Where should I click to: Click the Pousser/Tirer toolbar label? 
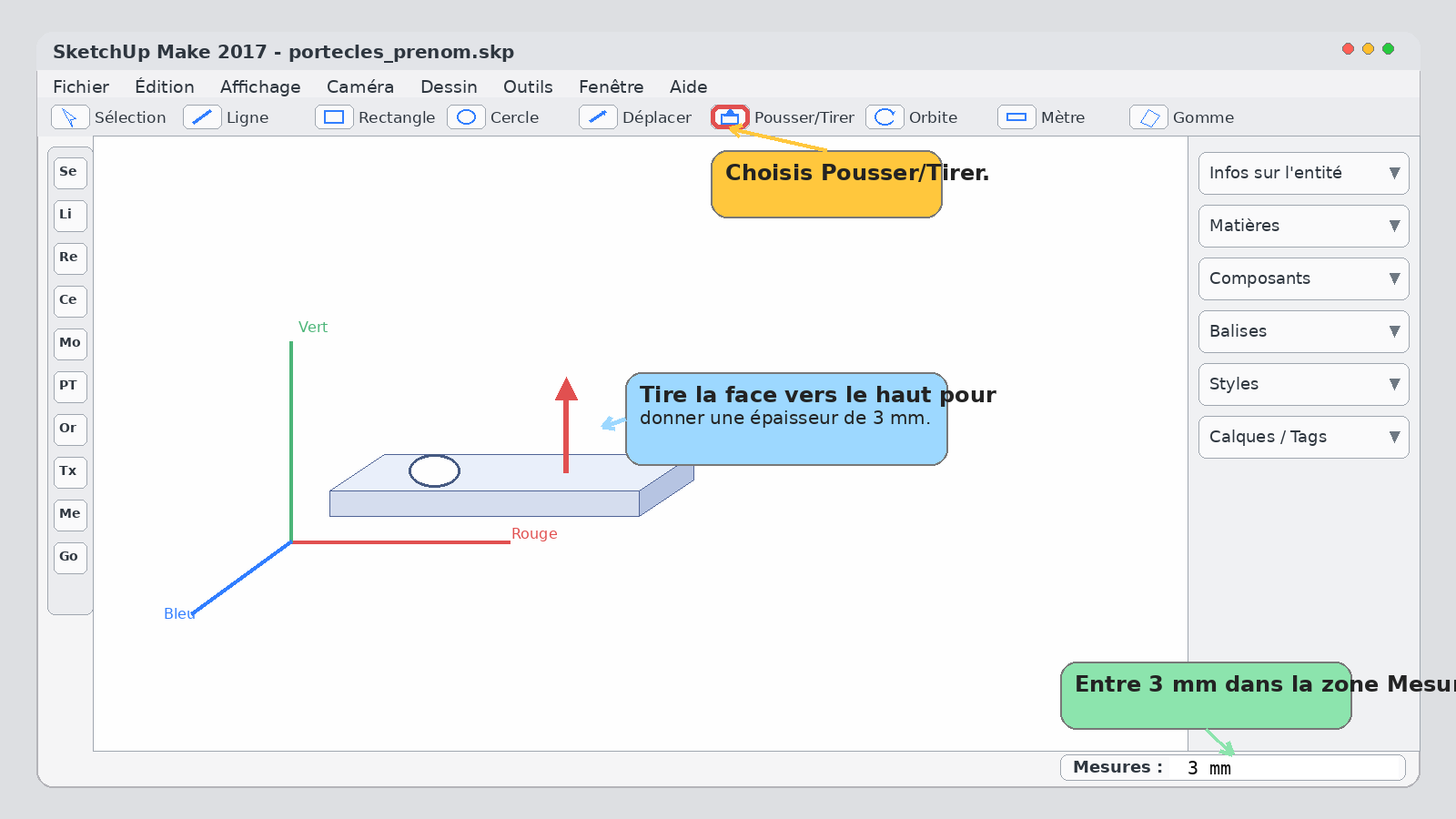(x=804, y=117)
